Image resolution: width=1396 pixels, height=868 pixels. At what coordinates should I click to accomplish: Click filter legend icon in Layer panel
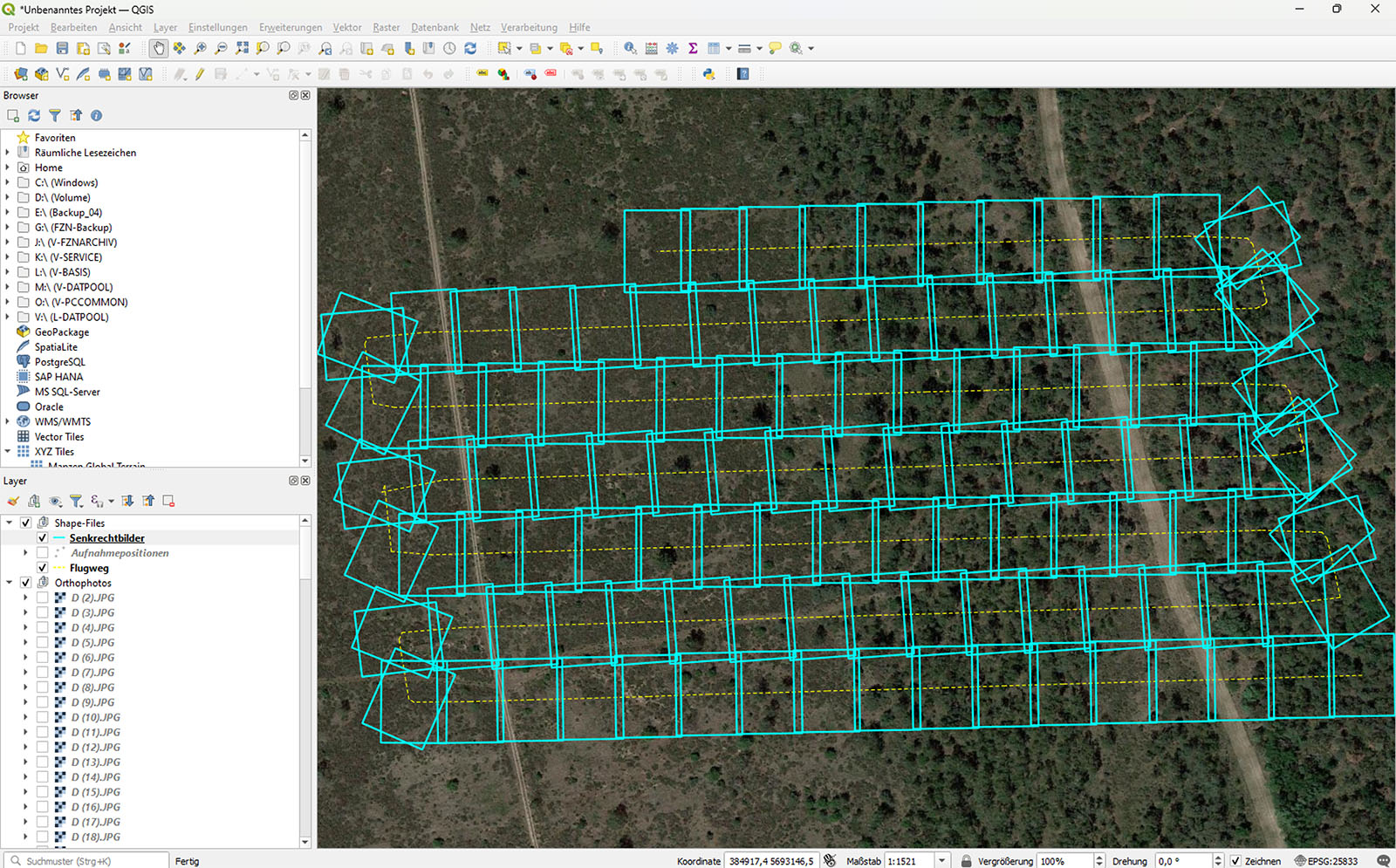[x=76, y=501]
